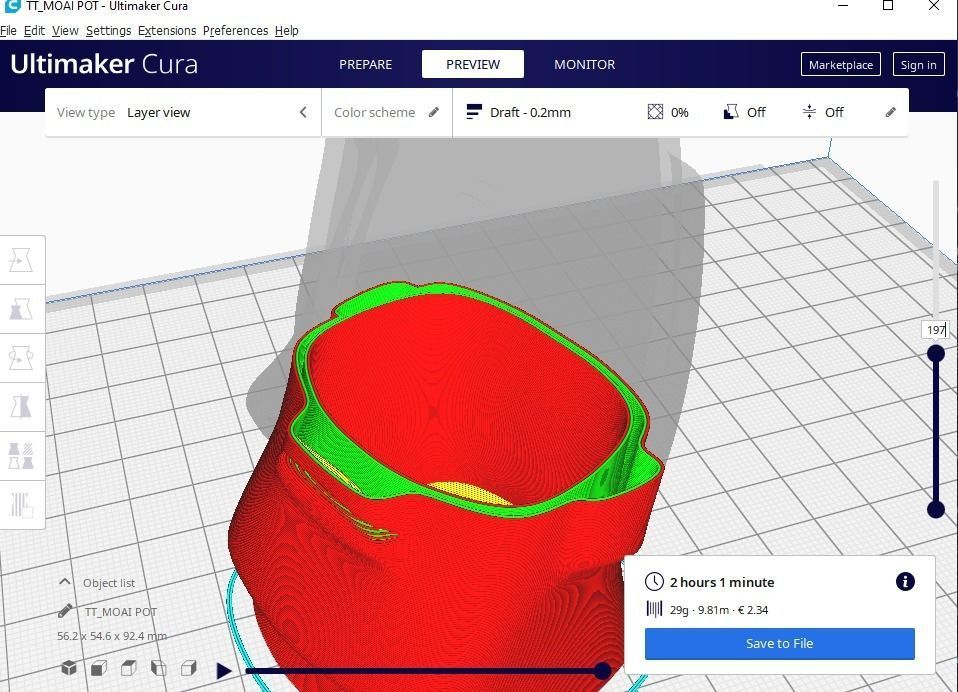The width and height of the screenshot is (958, 692).
Task: Collapse the Object list
Action: click(64, 582)
